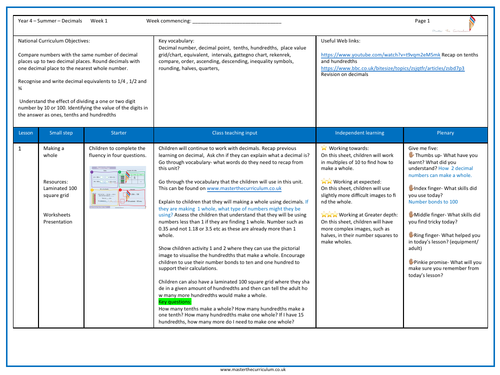Click the Give me five heading

(x=423, y=148)
